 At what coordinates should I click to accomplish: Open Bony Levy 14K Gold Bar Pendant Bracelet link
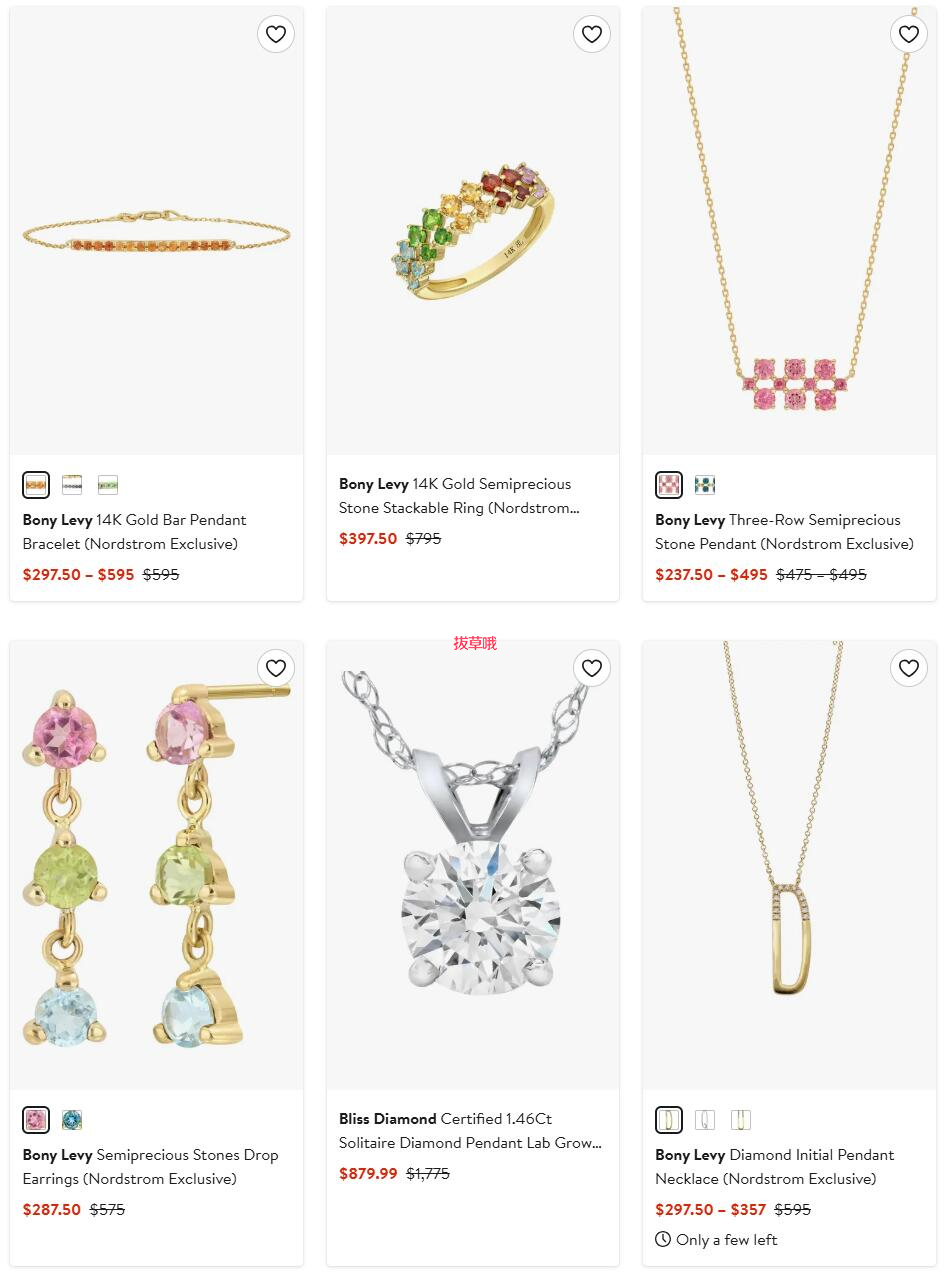[x=135, y=532]
